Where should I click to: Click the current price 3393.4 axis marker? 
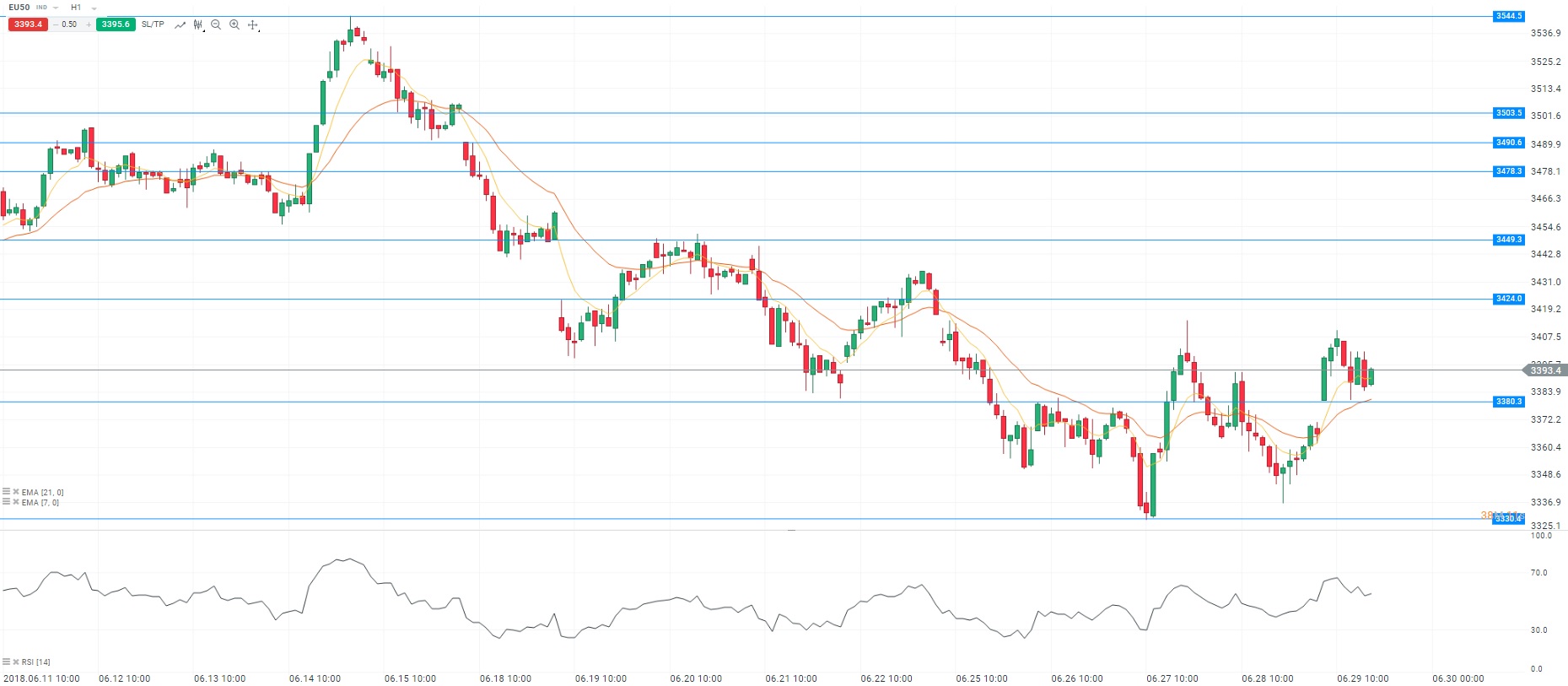click(x=1544, y=370)
